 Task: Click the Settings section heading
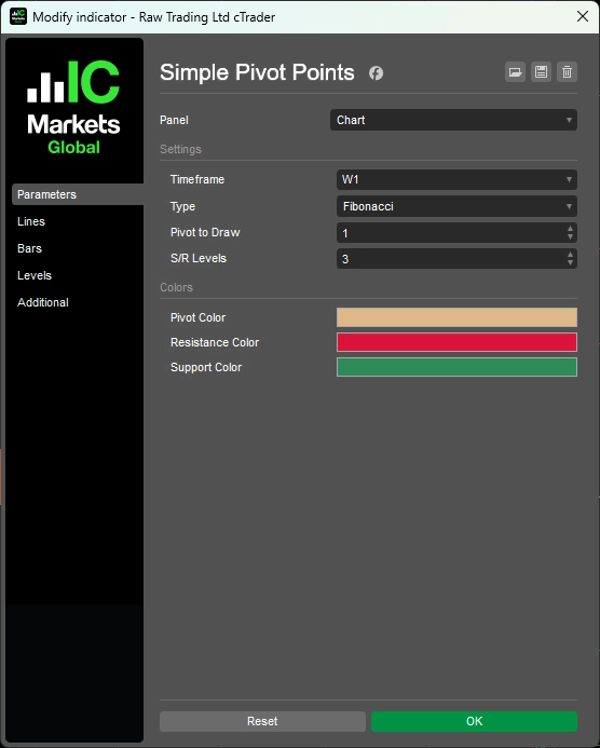tap(180, 149)
